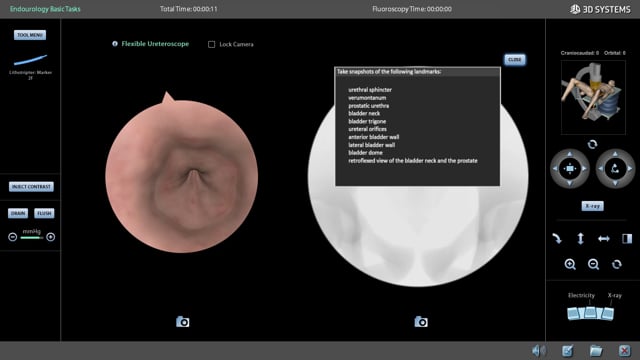The width and height of the screenshot is (640, 360).
Task: Adjust the mmHg pressure slider
Action: coord(31,238)
